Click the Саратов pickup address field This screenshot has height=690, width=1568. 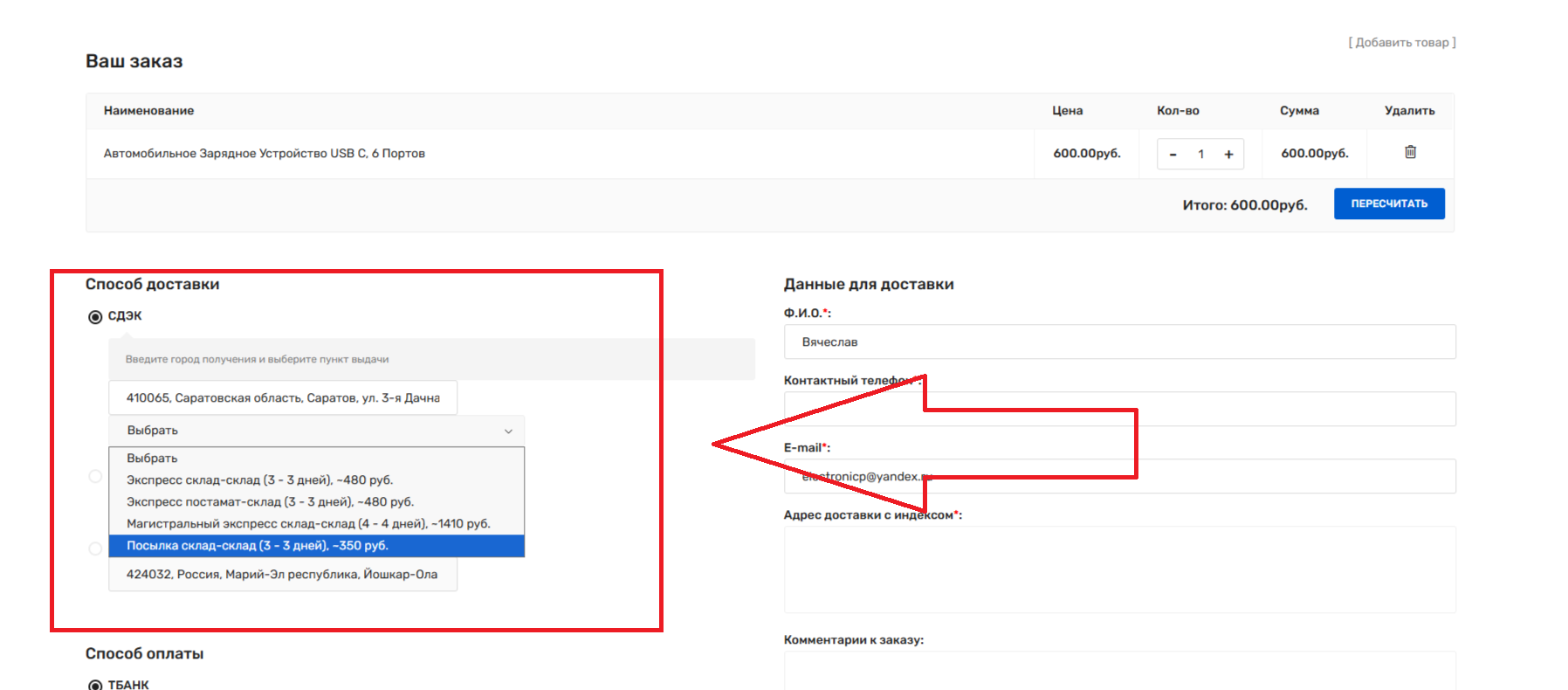click(x=282, y=398)
